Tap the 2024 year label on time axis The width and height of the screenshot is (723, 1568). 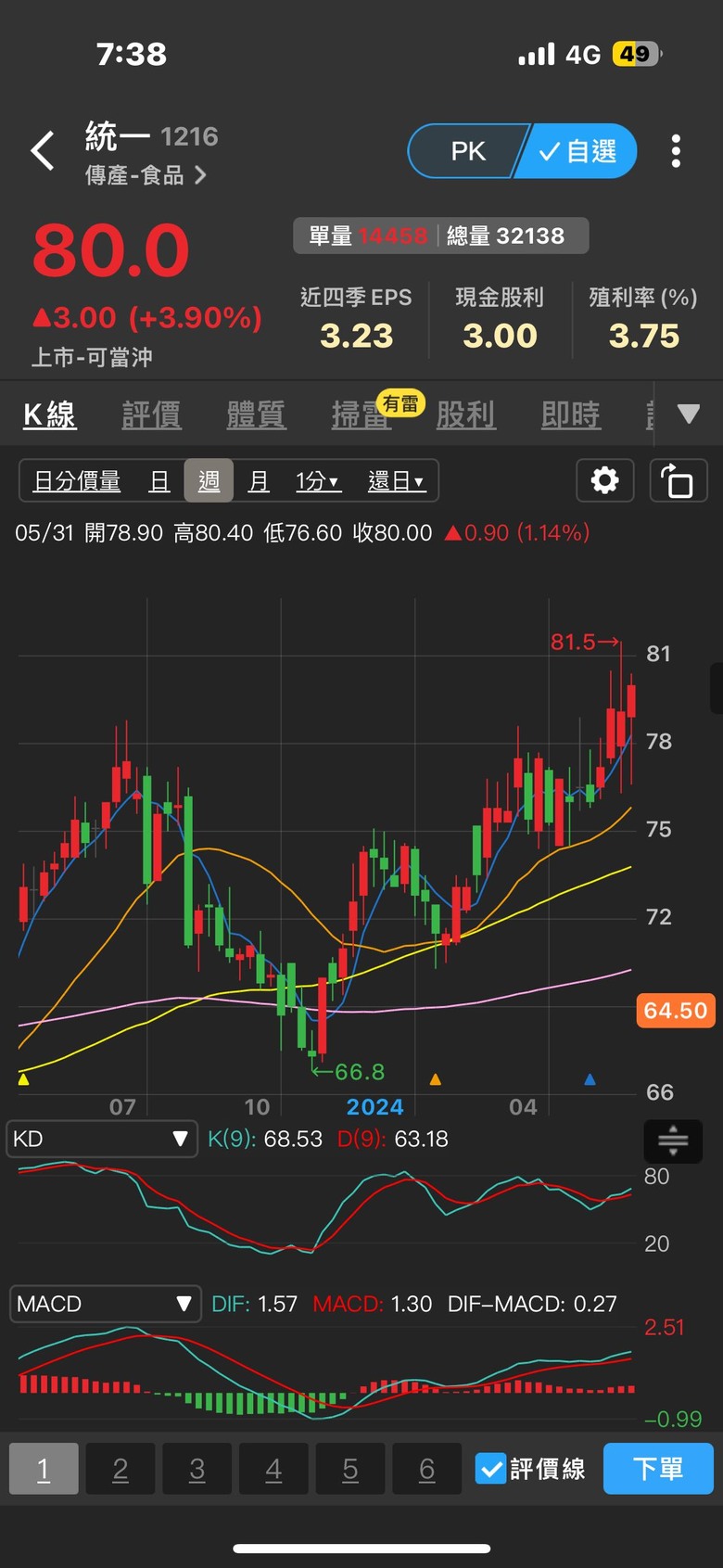(x=374, y=1107)
